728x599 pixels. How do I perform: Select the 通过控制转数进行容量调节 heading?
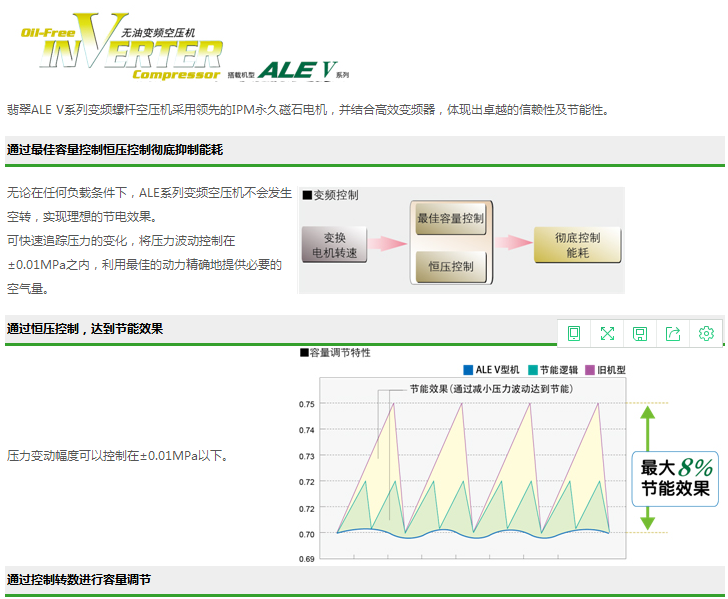78,579
